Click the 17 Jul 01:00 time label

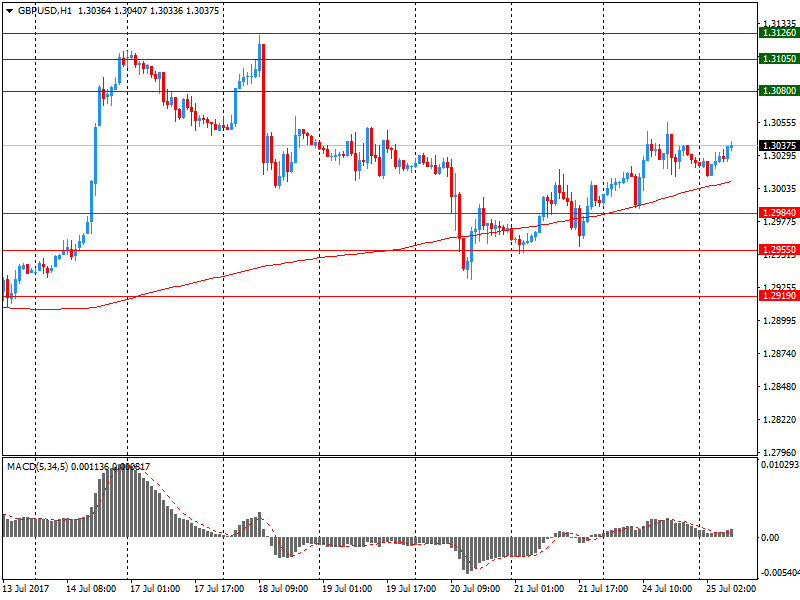click(x=155, y=589)
